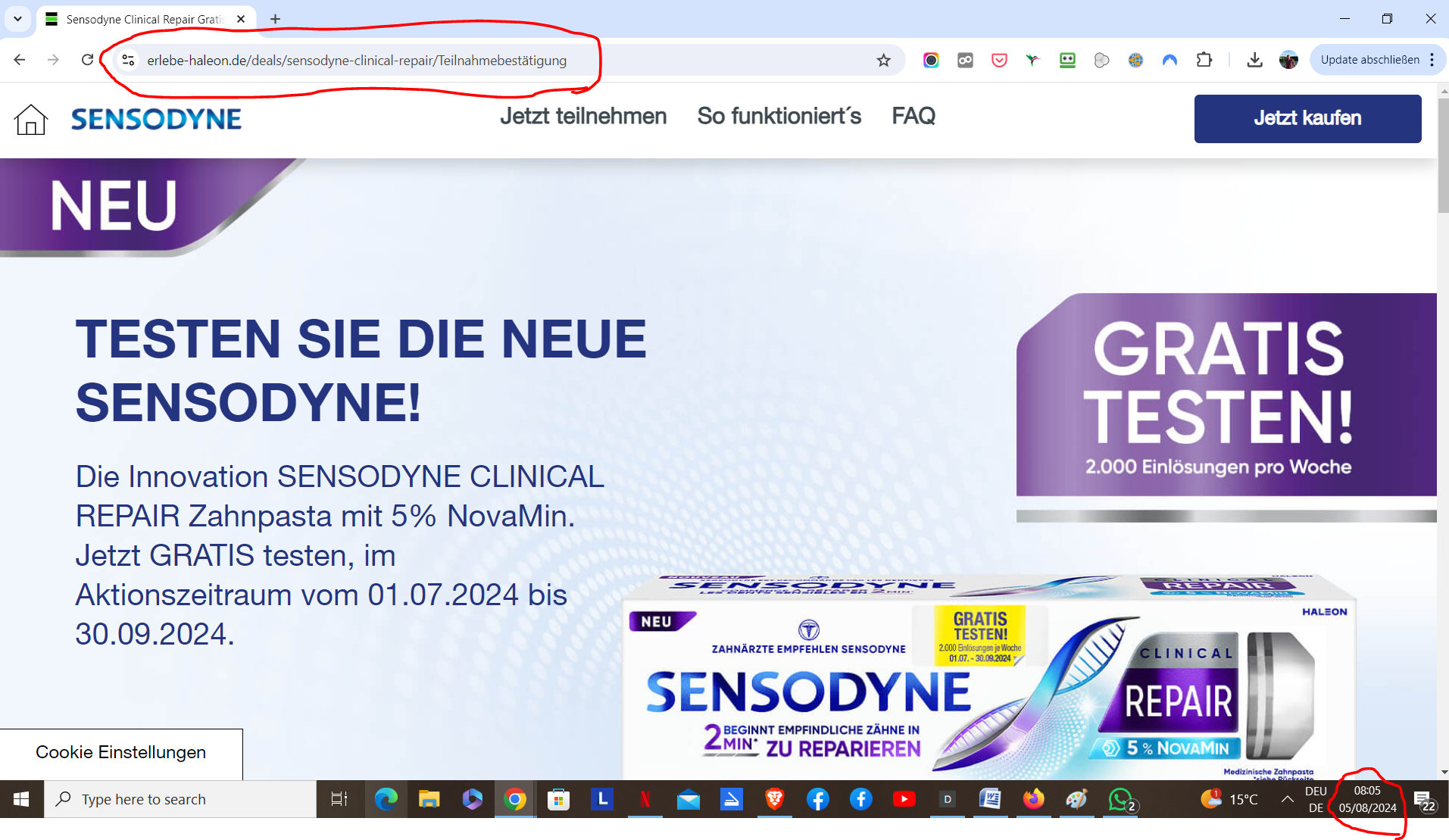Open the 15°C weather widget
The height and width of the screenshot is (840, 1449).
(x=1229, y=799)
